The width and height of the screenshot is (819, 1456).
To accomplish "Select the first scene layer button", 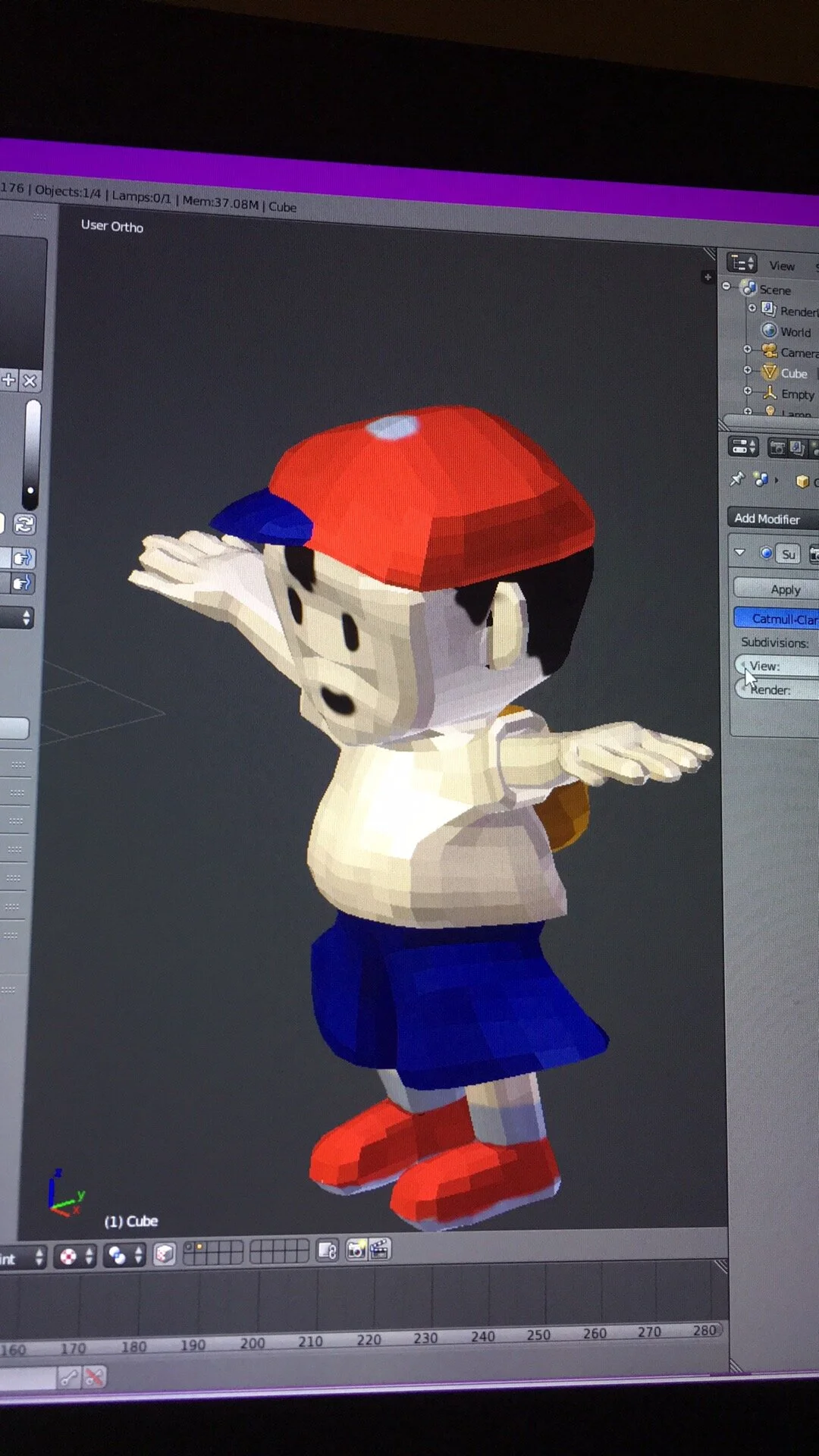I will [189, 1246].
